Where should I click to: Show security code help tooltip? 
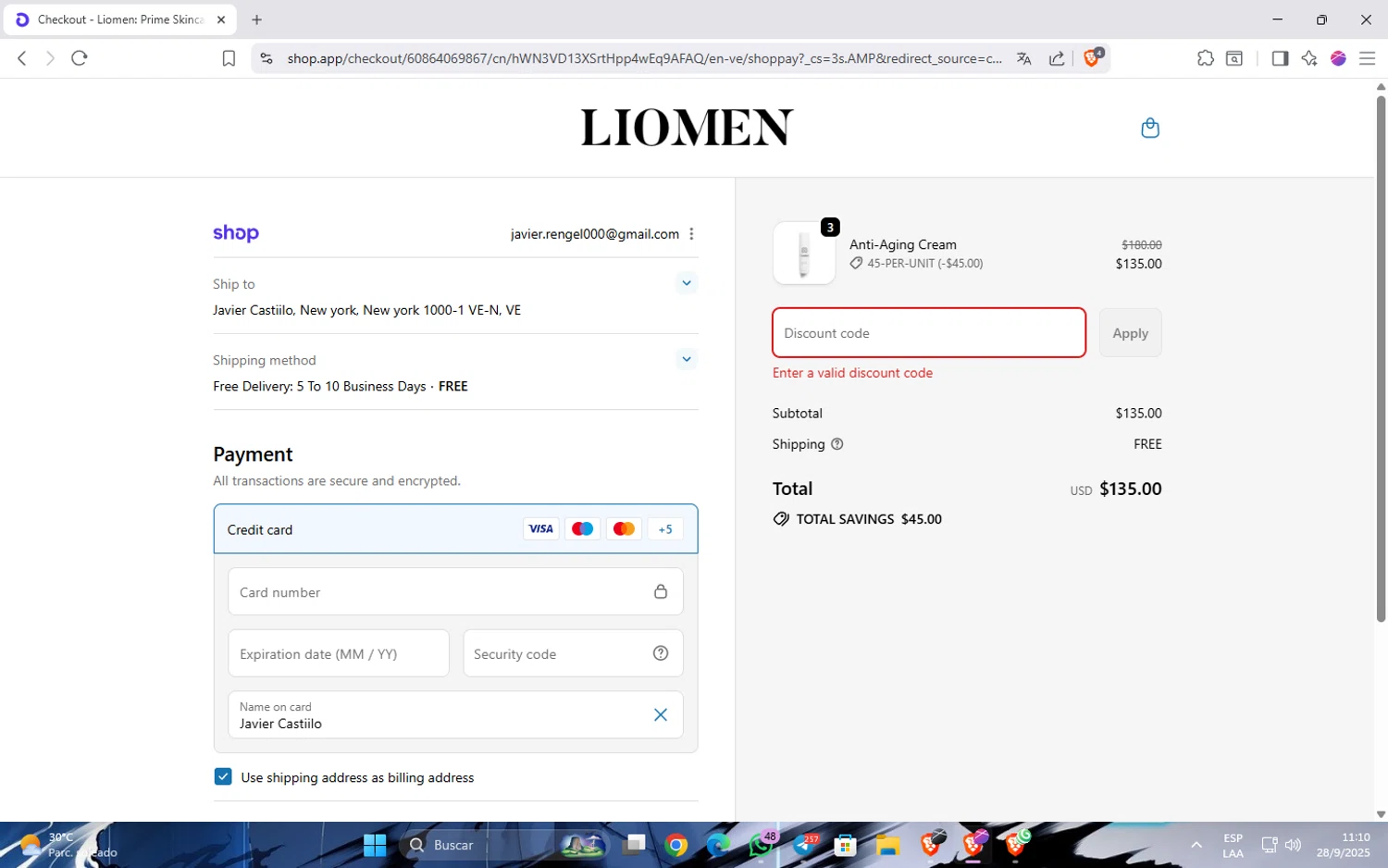click(x=661, y=653)
